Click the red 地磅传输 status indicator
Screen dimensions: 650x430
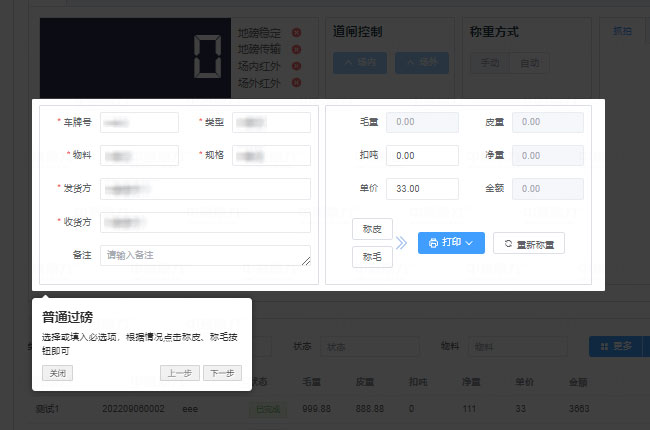[x=296, y=49]
